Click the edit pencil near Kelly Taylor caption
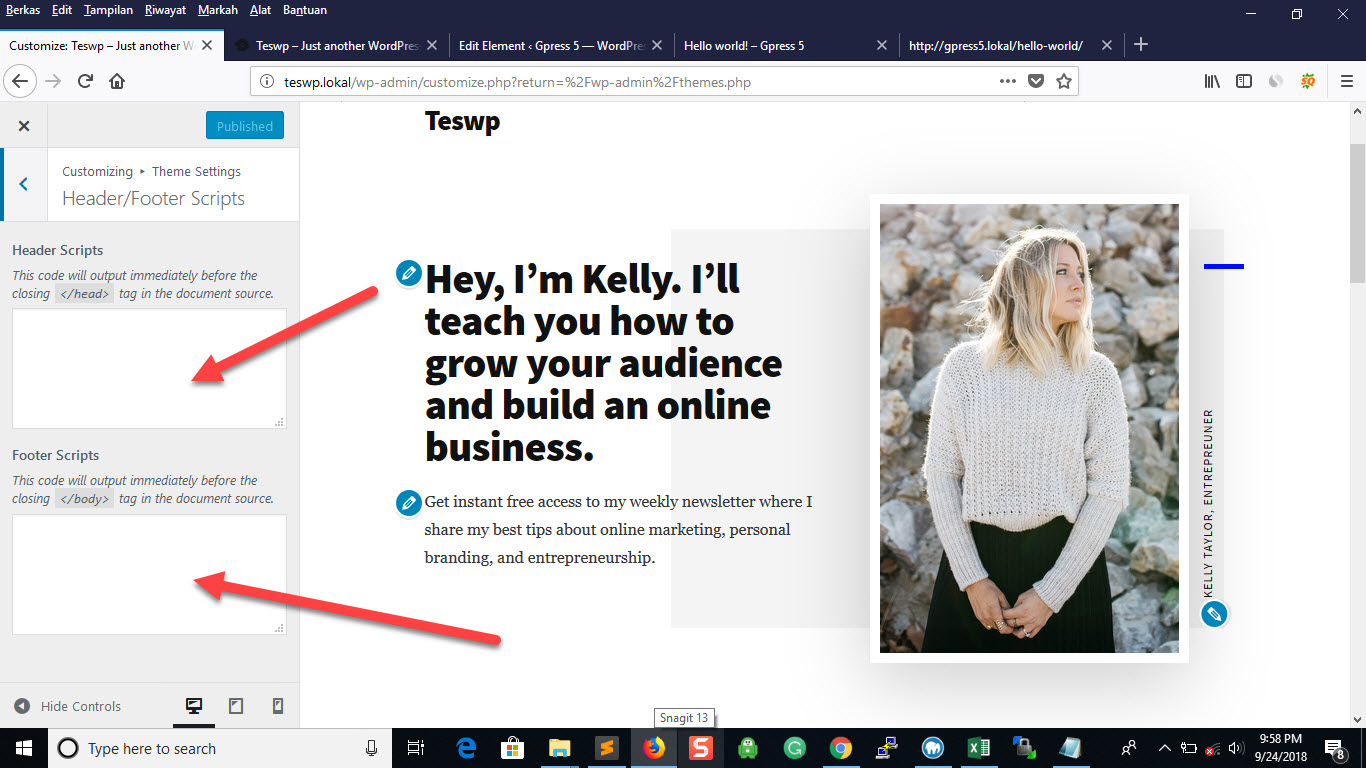 (1214, 614)
